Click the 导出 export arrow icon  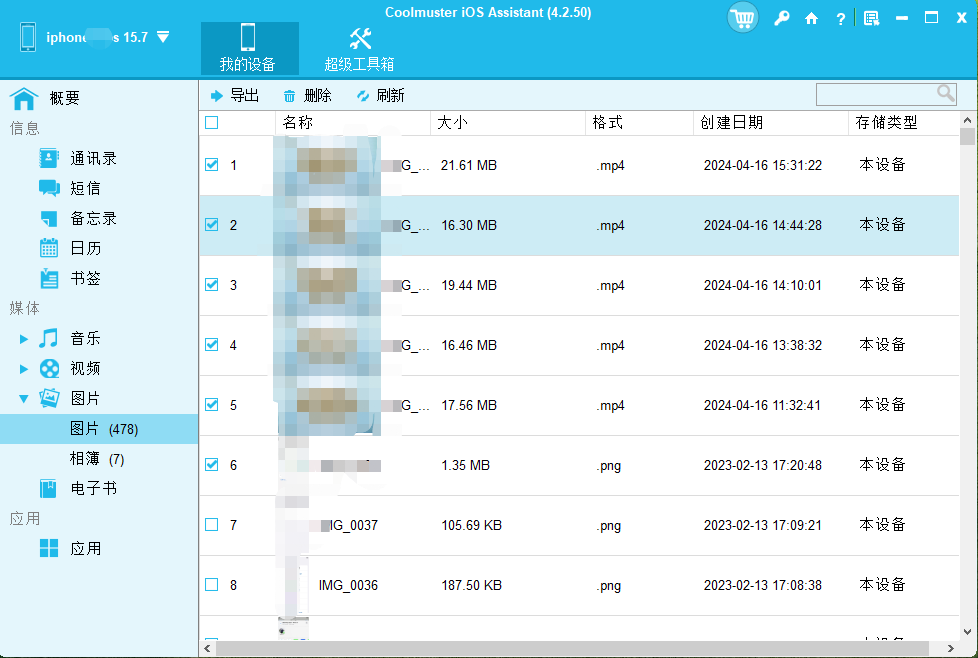(x=216, y=95)
